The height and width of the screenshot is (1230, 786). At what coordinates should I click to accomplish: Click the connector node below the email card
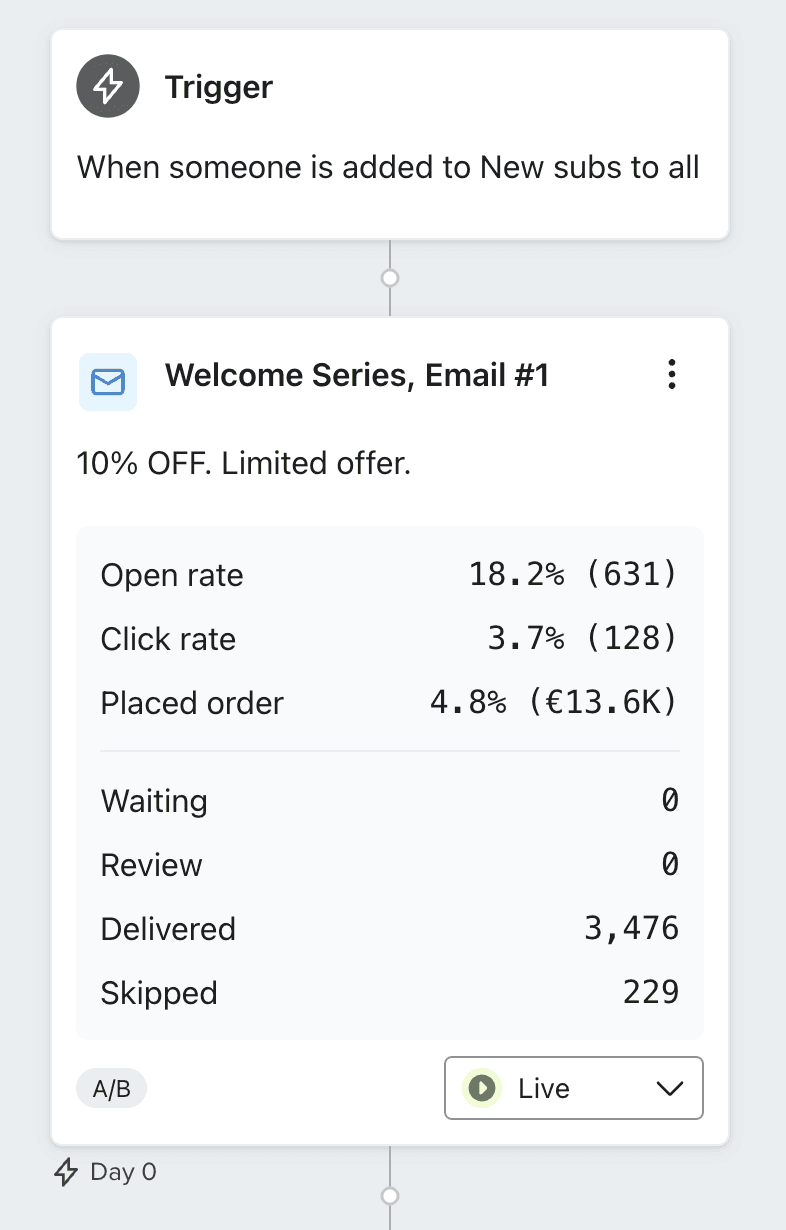[390, 1196]
